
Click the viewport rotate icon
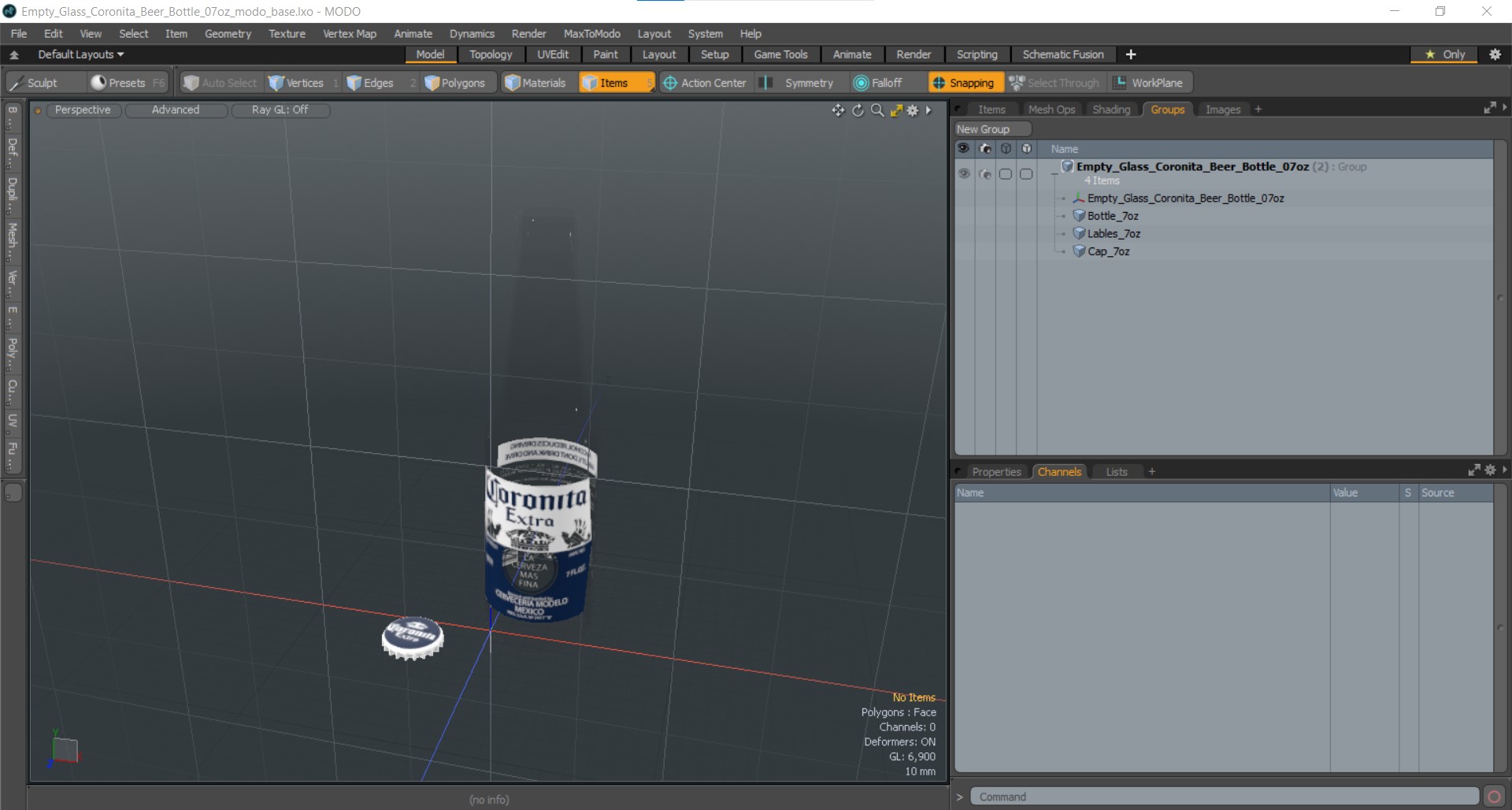point(858,110)
